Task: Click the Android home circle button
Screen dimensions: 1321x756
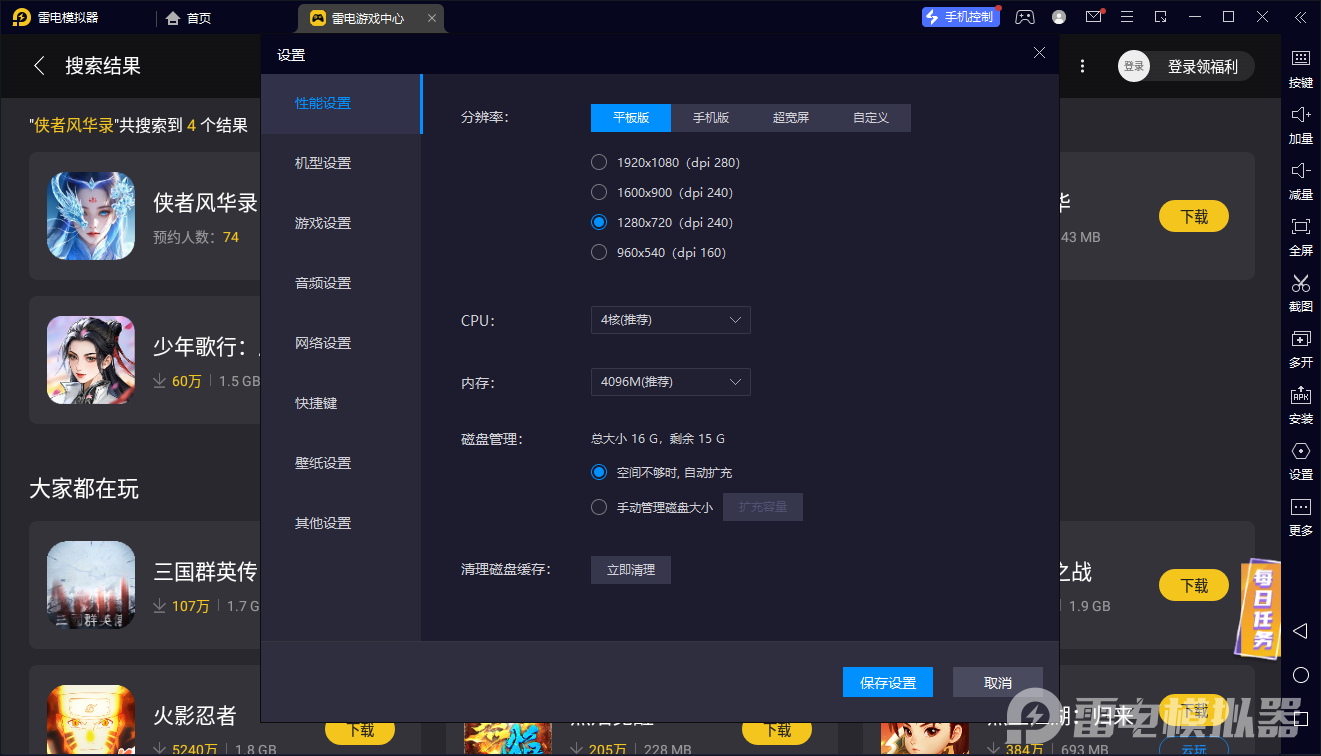Action: pos(1300,675)
